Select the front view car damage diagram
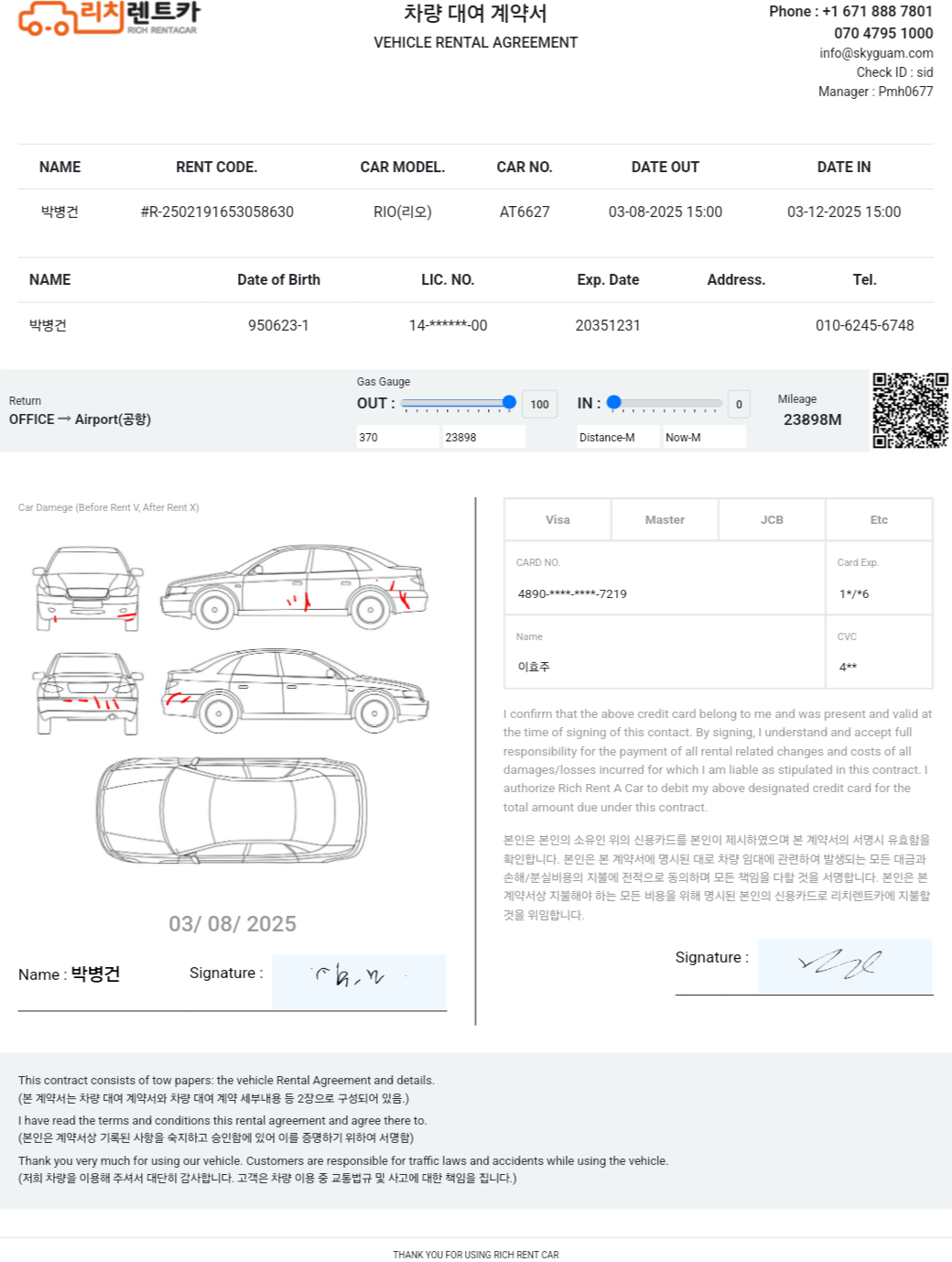952x1262 pixels. tap(89, 589)
